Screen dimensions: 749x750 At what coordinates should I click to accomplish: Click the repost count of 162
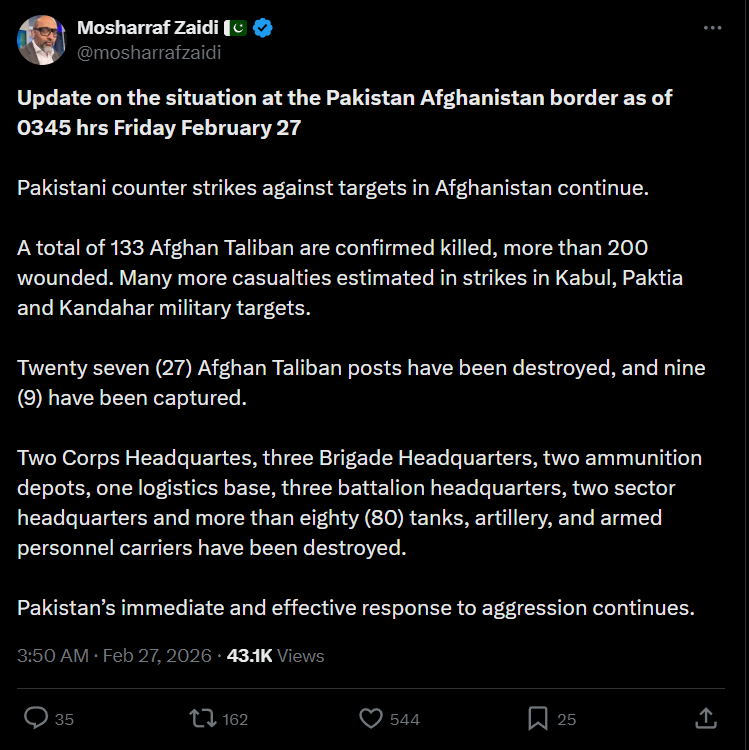click(x=236, y=719)
